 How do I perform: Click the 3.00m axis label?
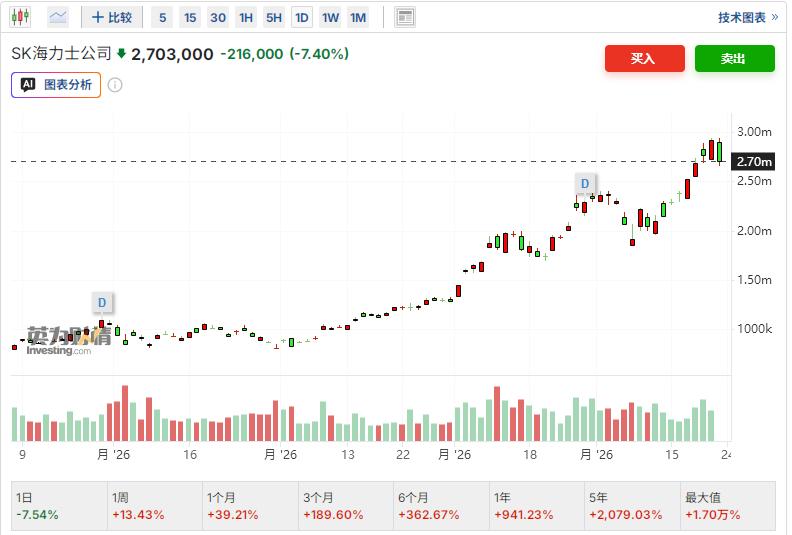click(x=754, y=132)
